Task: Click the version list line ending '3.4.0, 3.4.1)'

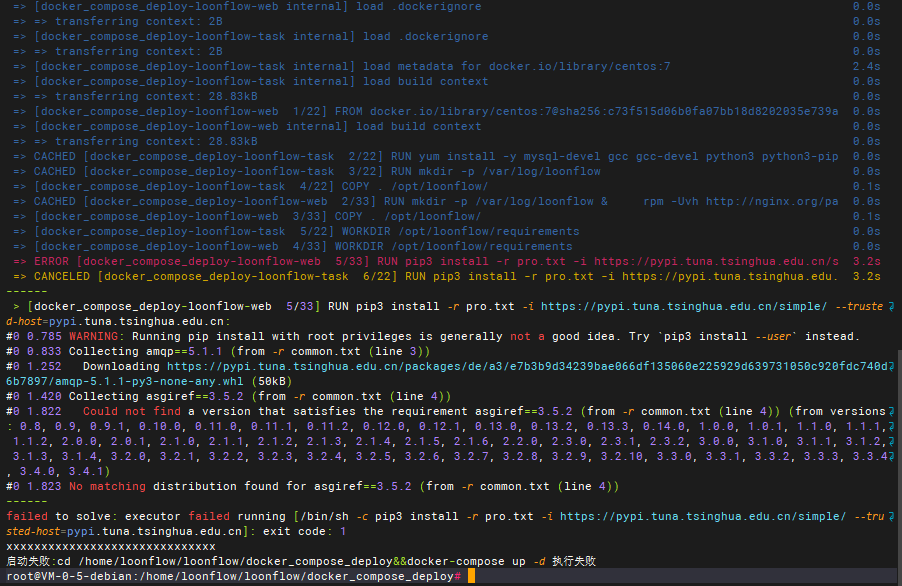Action: (x=58, y=472)
